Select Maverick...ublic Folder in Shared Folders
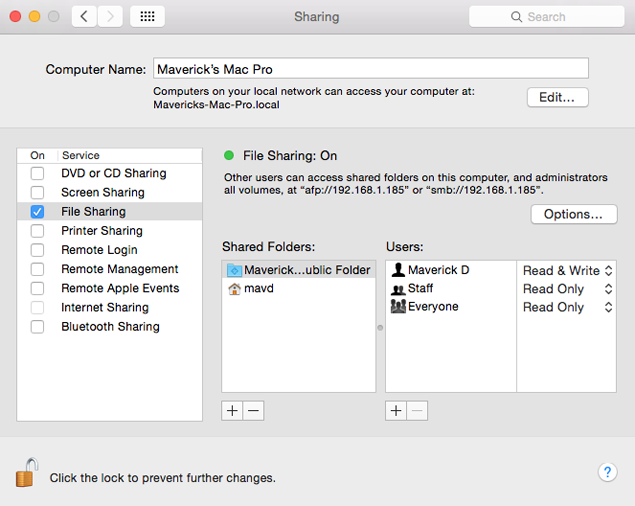Screen dimensions: 635x506 tap(299, 270)
